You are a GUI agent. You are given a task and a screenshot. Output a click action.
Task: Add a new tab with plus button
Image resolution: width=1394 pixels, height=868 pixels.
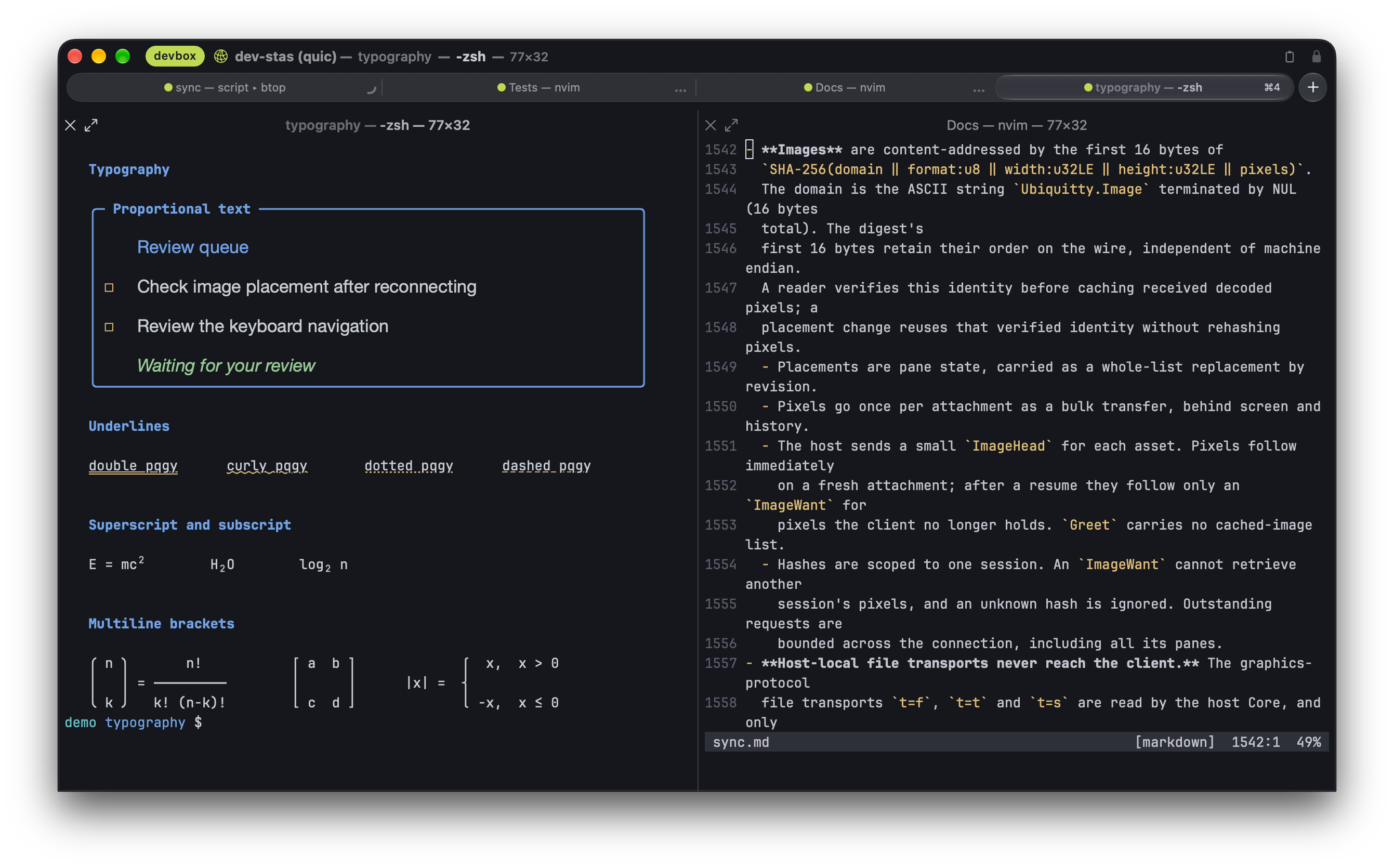pos(1312,87)
